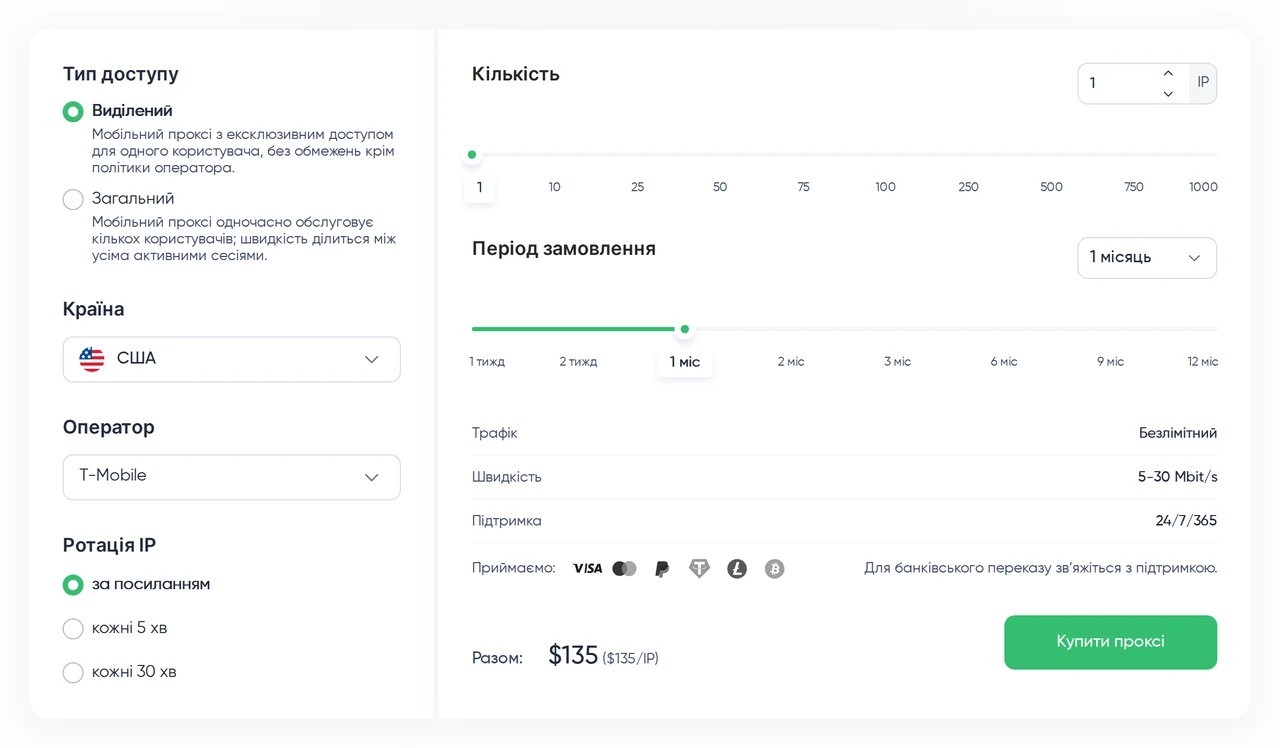The width and height of the screenshot is (1280, 748).
Task: Click the $135 total price
Action: [x=573, y=656]
